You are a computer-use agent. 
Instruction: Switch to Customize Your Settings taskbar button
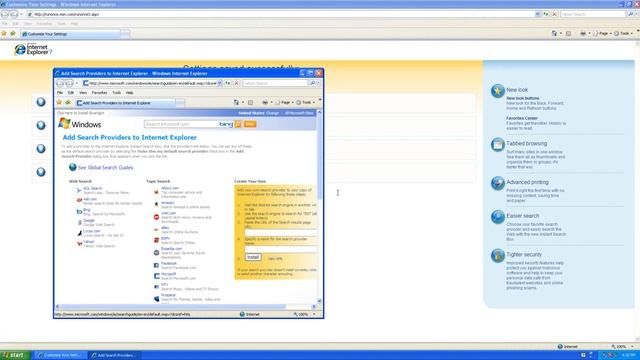61,355
